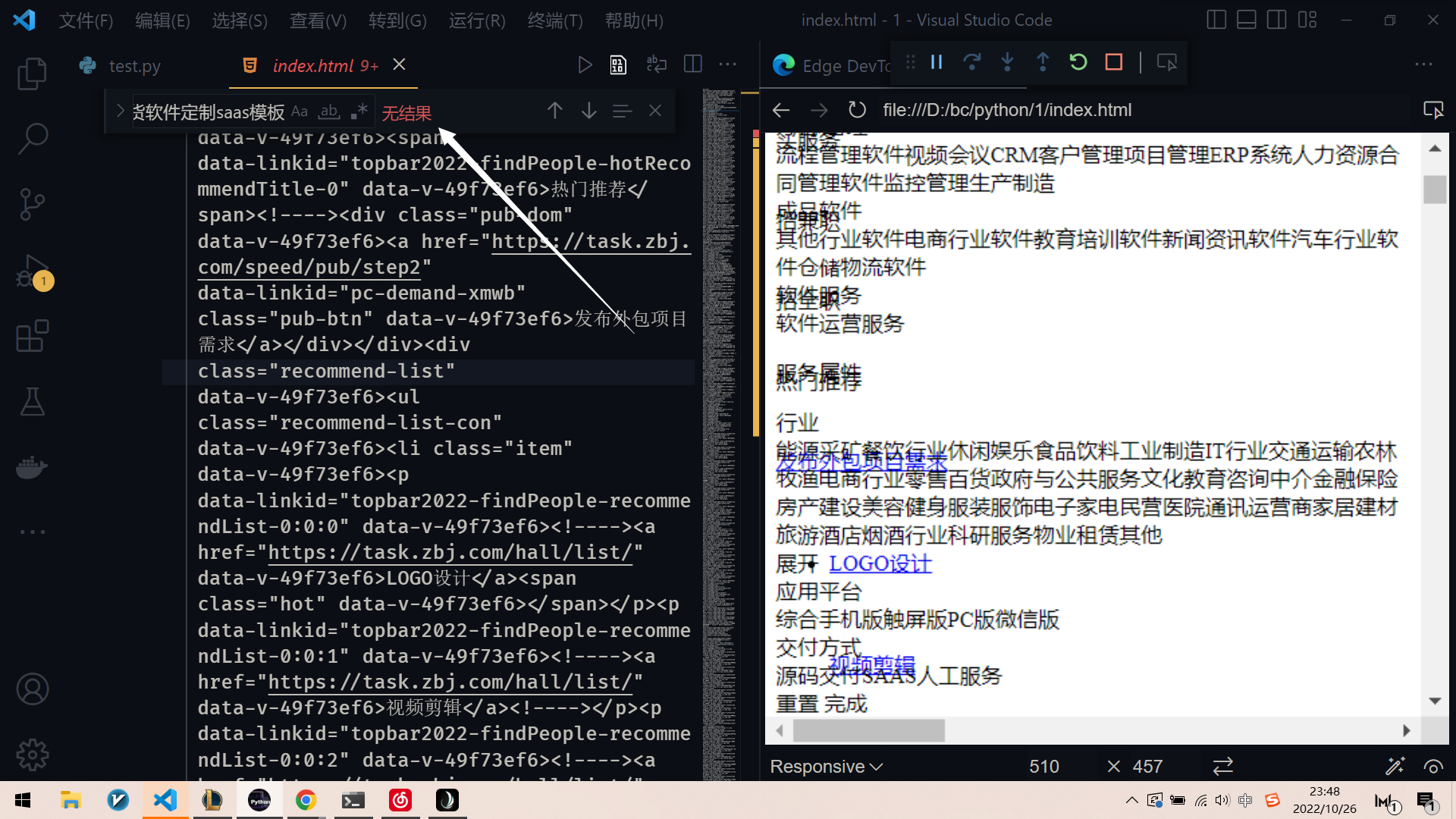Image resolution: width=1456 pixels, height=819 pixels.
Task: Click the split editor right icon
Action: [x=692, y=64]
